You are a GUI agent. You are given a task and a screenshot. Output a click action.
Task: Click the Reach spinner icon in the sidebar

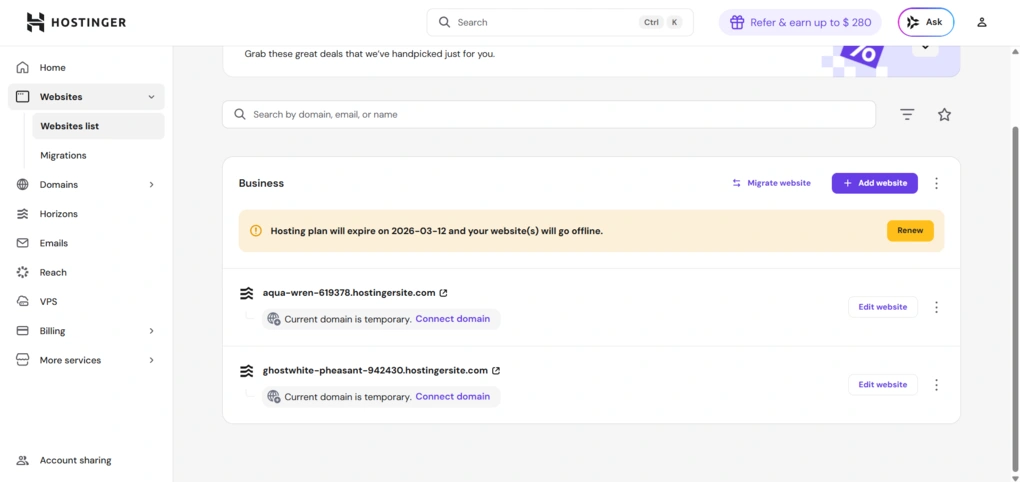[23, 273]
